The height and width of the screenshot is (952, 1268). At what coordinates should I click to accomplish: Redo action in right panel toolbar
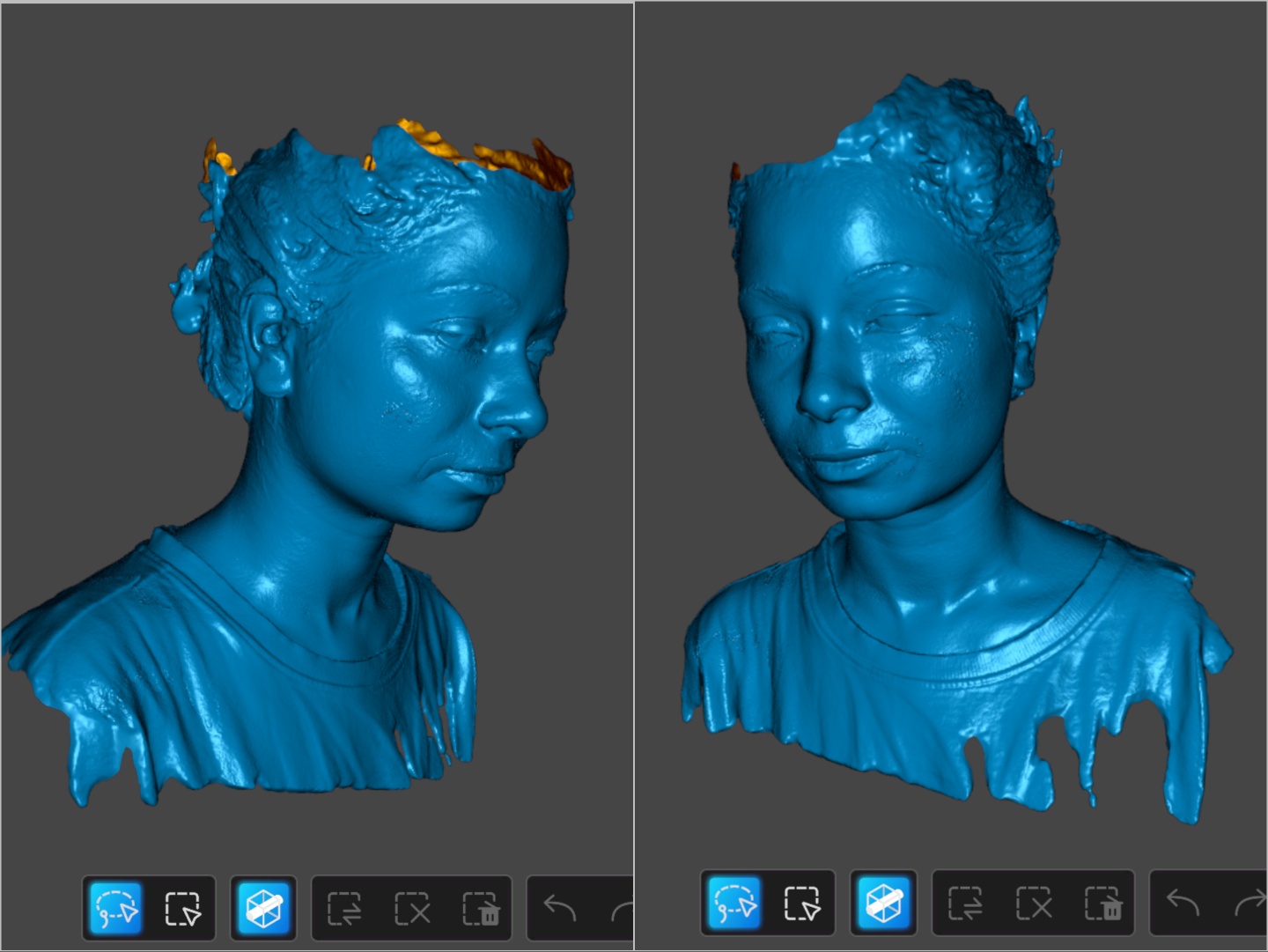tap(1250, 903)
